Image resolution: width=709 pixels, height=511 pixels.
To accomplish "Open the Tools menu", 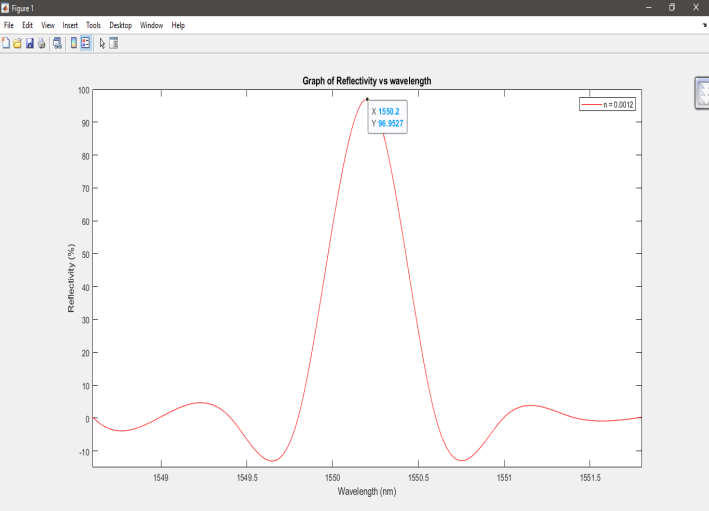I will pyautogui.click(x=94, y=25).
